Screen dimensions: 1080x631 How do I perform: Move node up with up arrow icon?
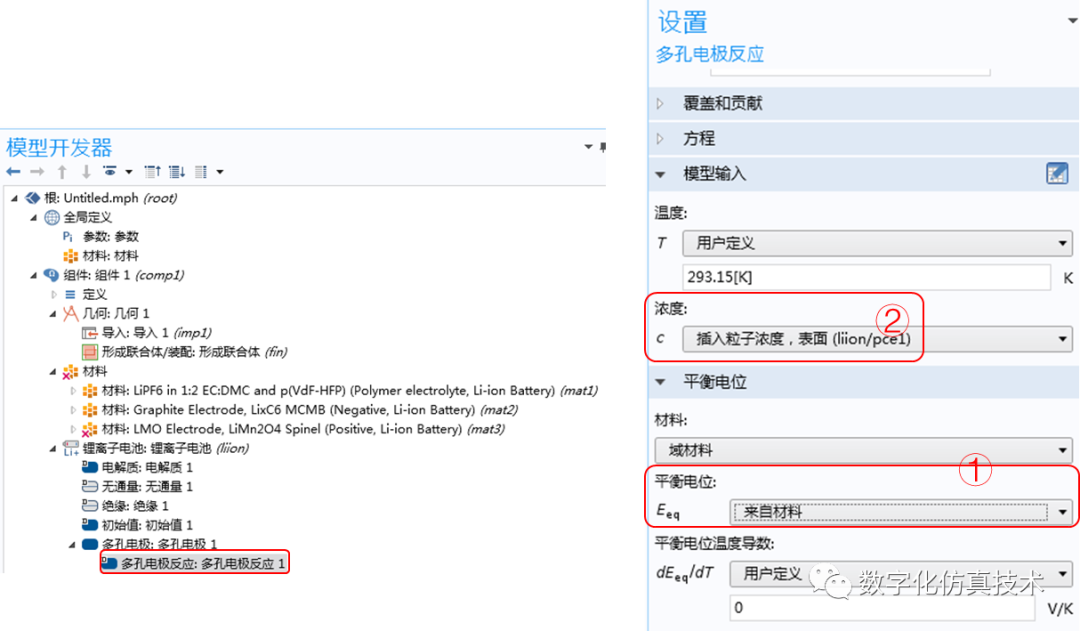pos(62,172)
